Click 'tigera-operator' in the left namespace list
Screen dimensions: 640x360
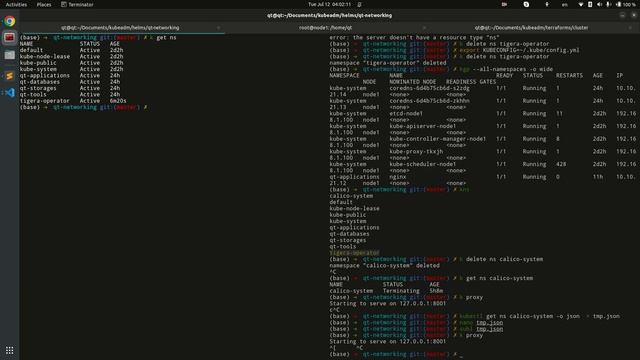44,101
